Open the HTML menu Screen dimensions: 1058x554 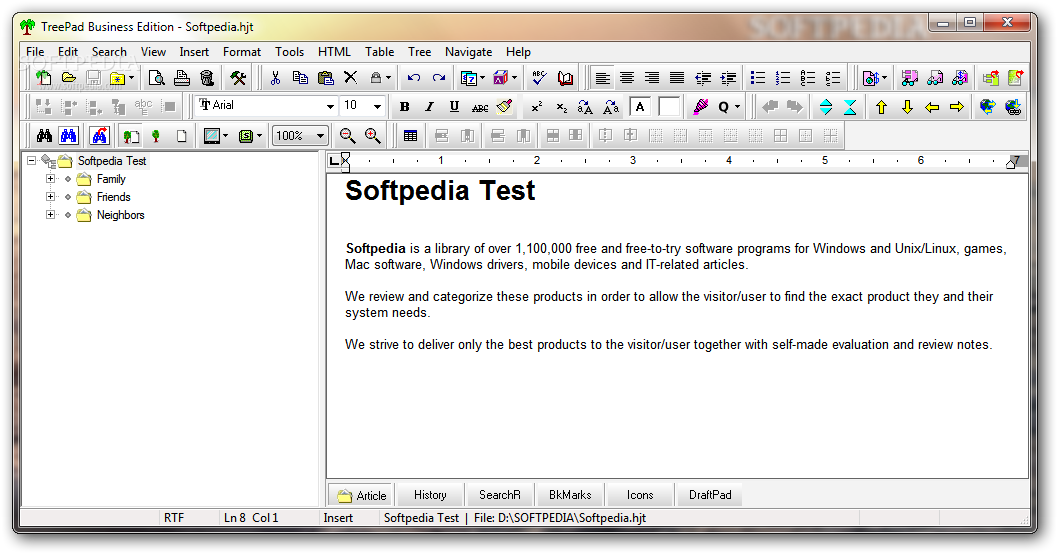(334, 52)
